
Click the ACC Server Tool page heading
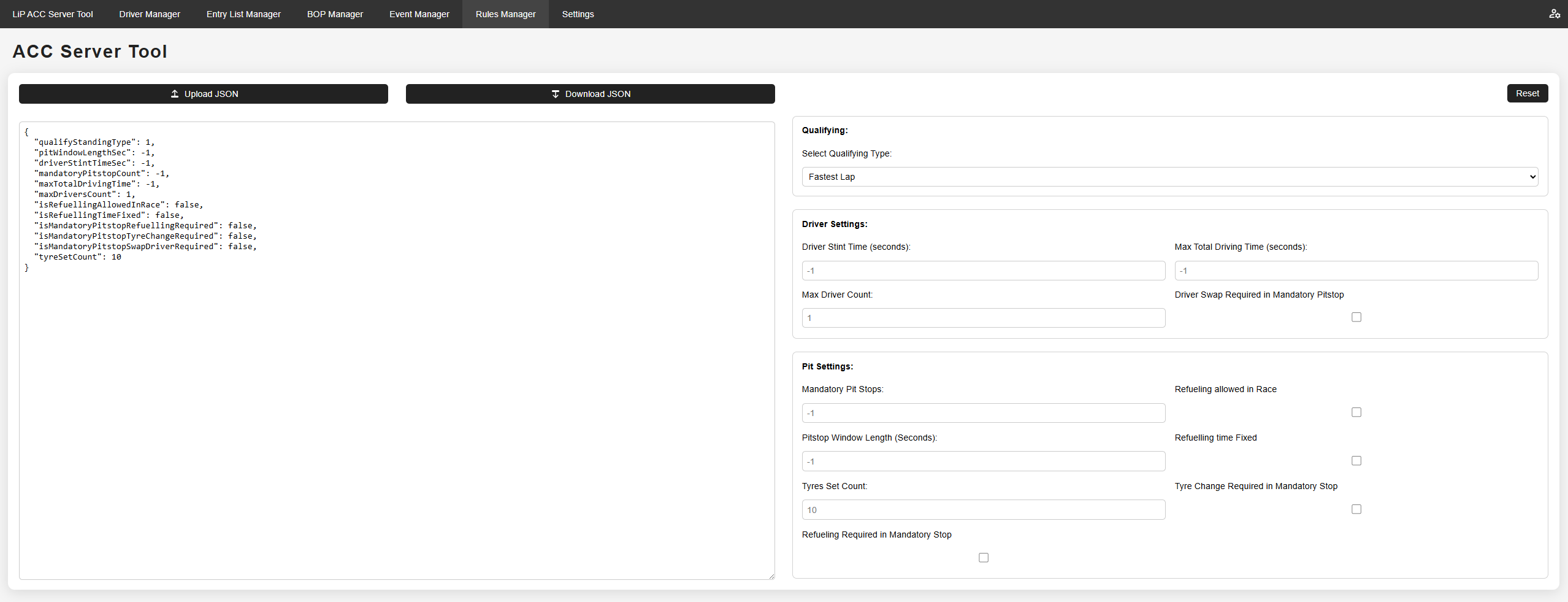(90, 52)
